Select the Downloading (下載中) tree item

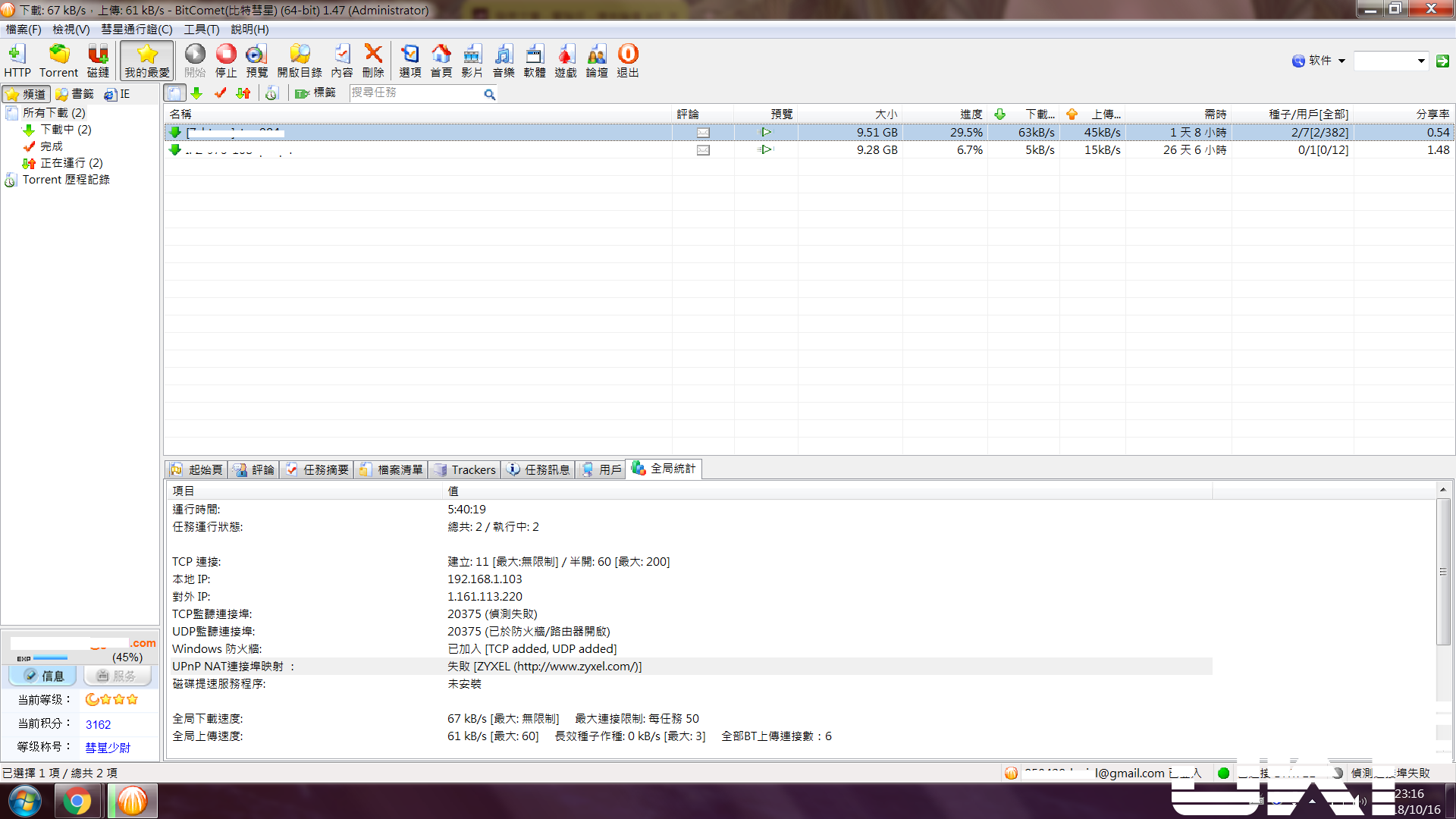[66, 130]
